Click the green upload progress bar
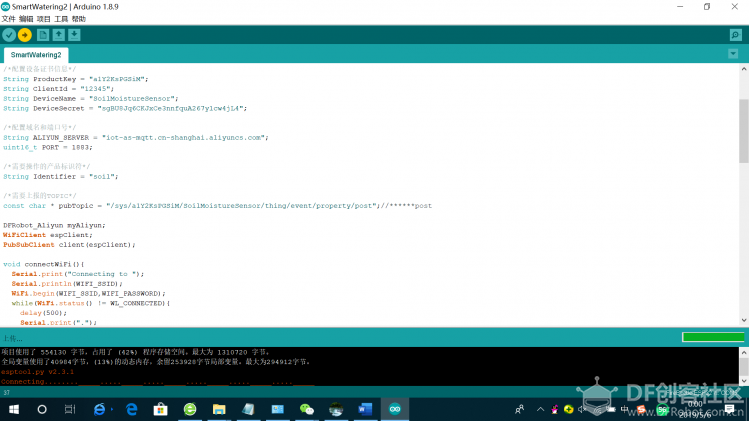Screen dimensions: 749x421 coord(713,337)
